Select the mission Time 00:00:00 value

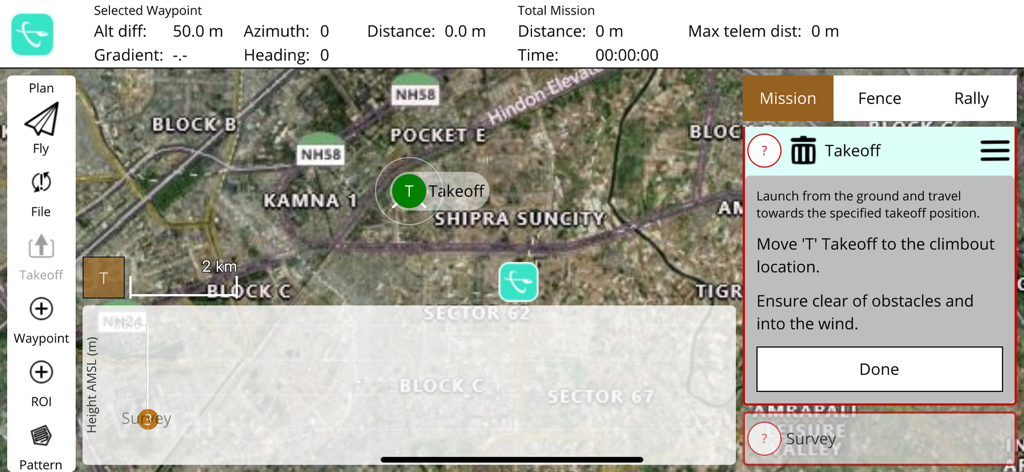pos(626,55)
